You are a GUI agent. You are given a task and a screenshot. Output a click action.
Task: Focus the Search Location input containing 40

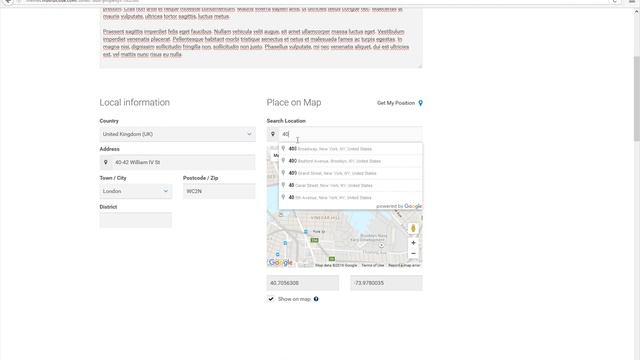[350, 134]
